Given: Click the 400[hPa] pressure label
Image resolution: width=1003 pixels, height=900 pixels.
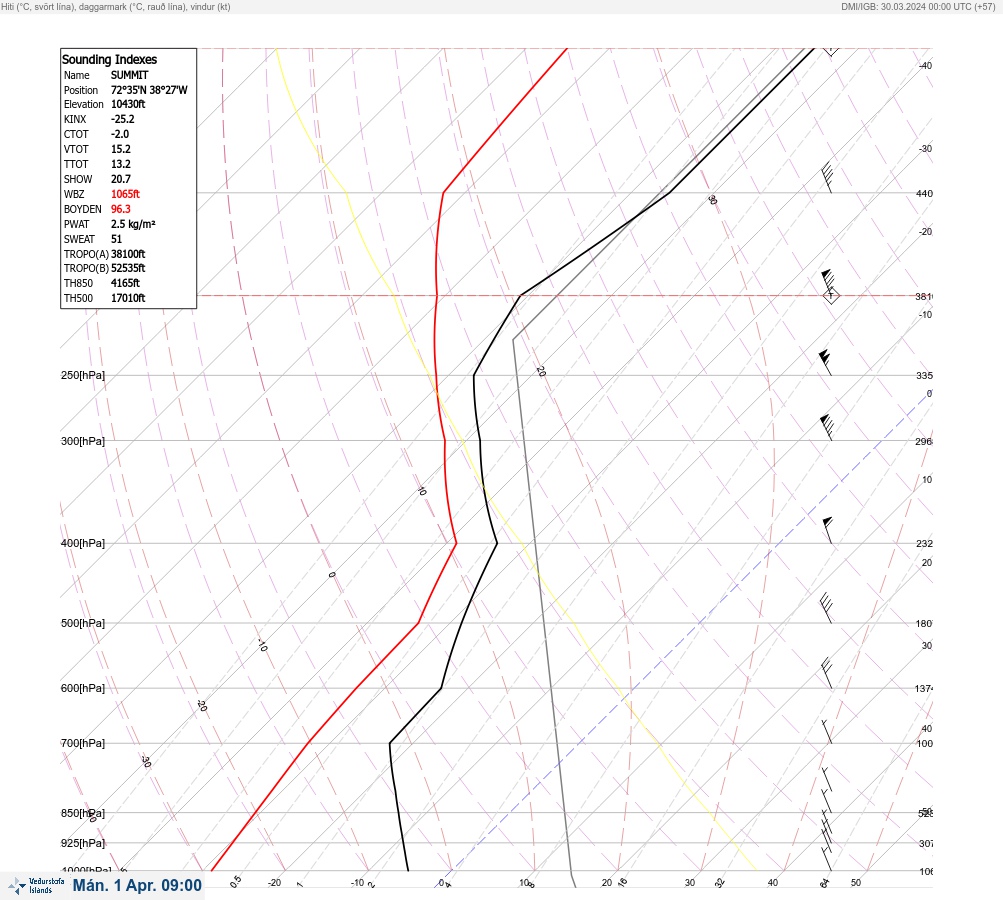Looking at the screenshot, I should [x=83, y=543].
